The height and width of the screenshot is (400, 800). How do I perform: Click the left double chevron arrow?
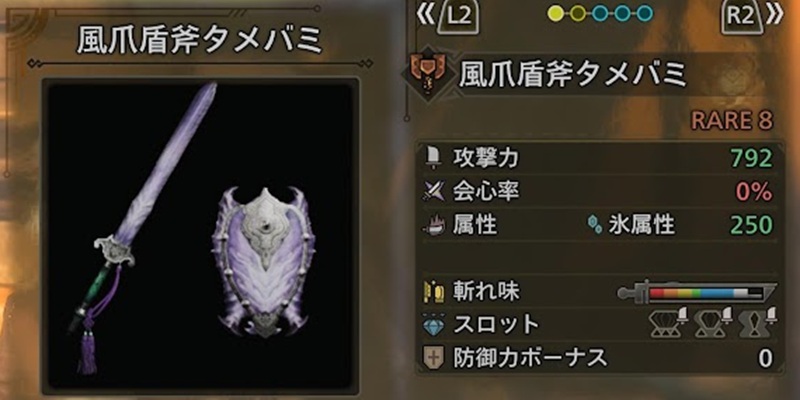[x=424, y=16]
